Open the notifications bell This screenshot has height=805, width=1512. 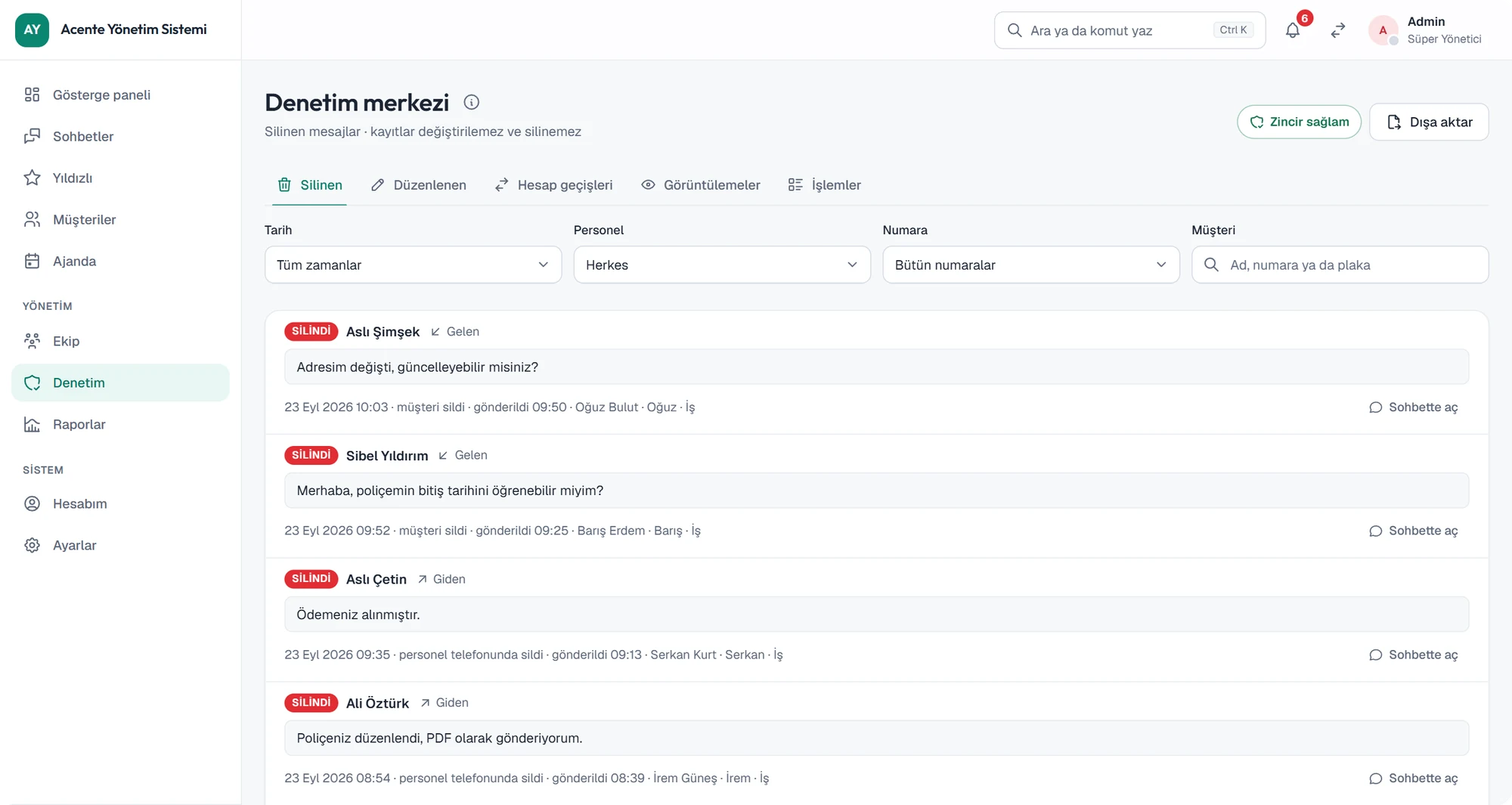(x=1293, y=30)
